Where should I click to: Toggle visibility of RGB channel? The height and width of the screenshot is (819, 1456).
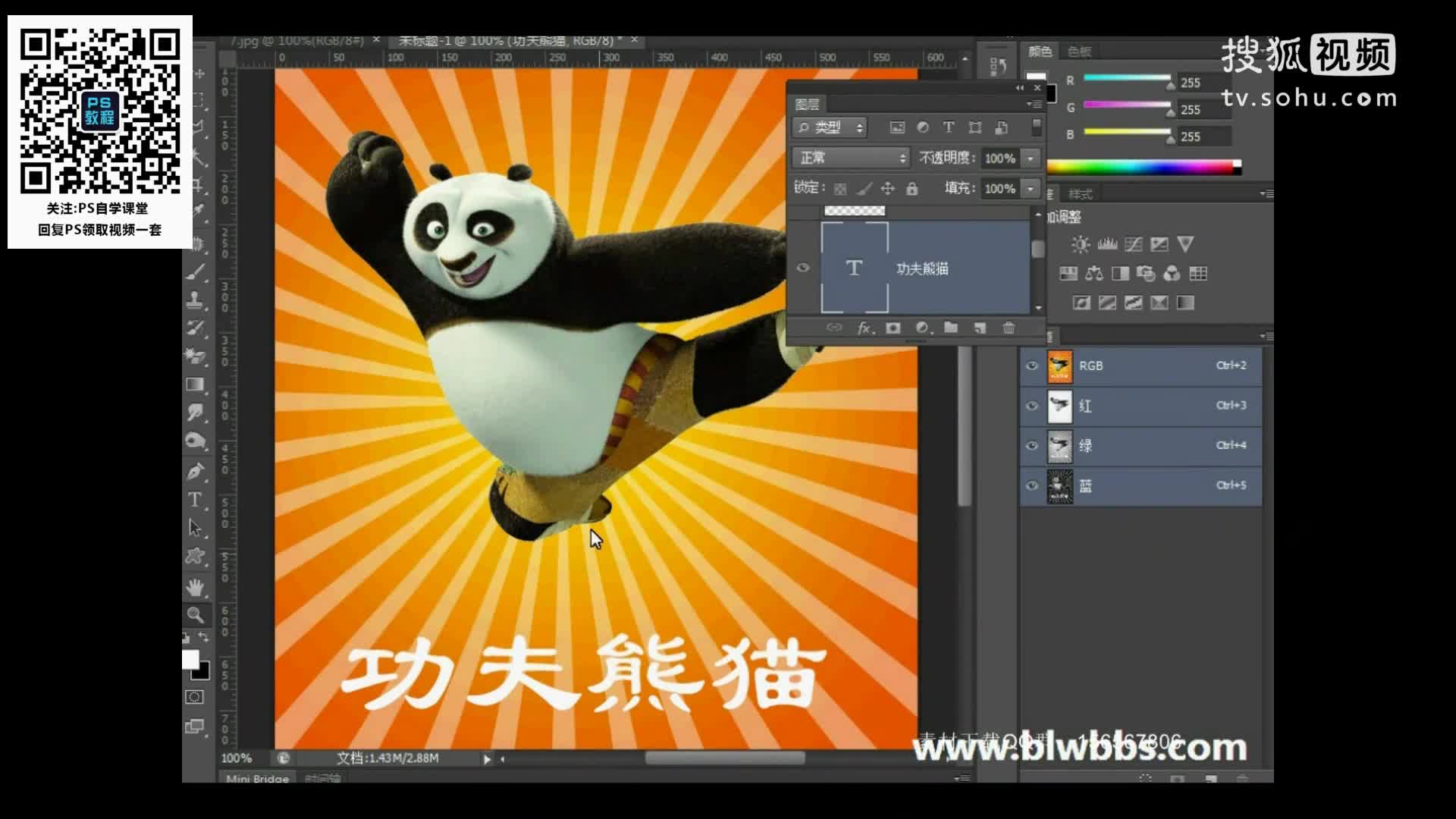1032,366
